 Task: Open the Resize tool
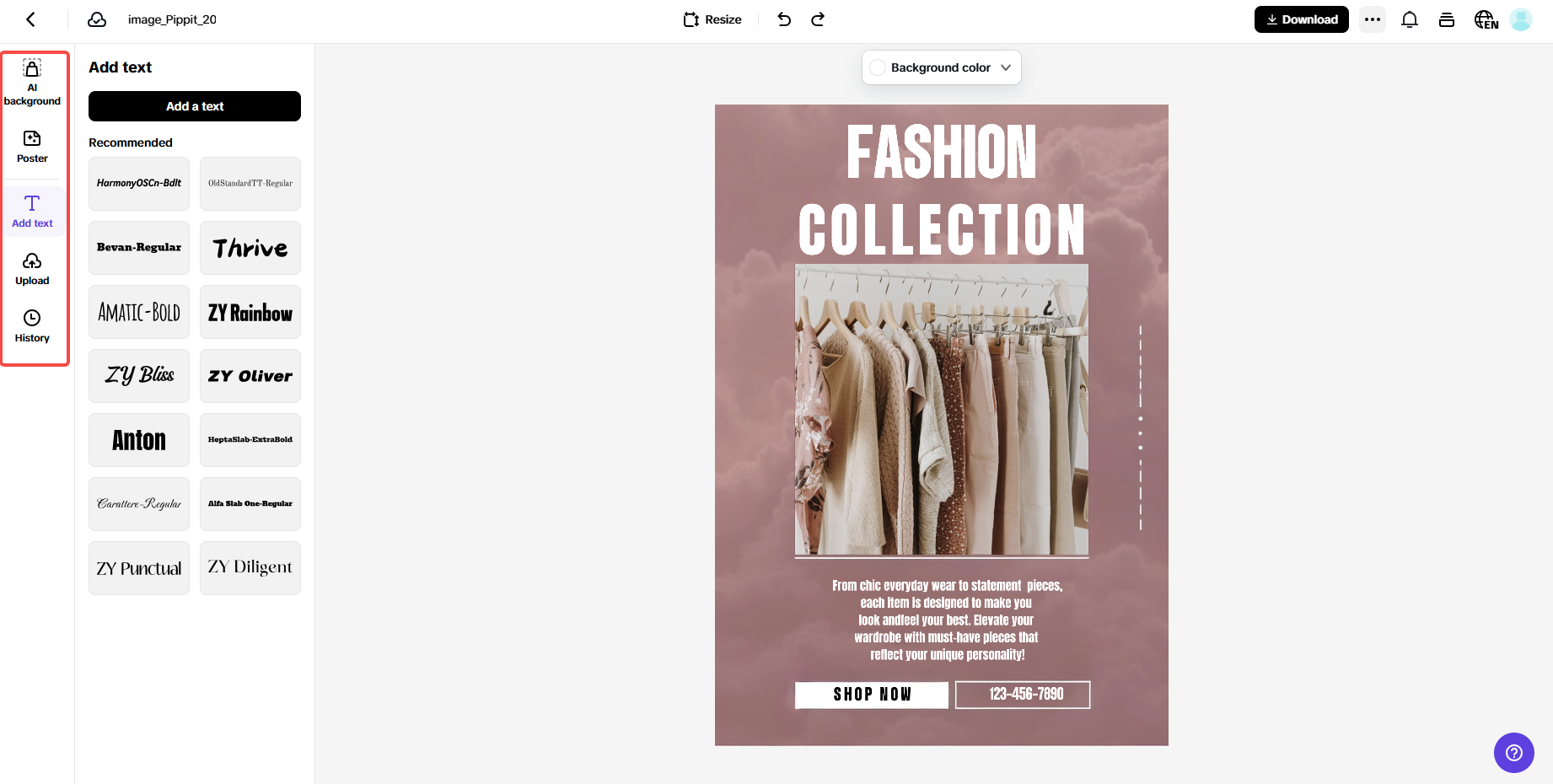coord(711,19)
